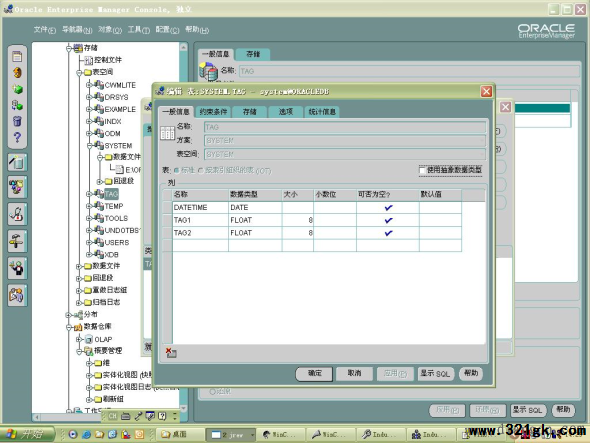Click the report page icon atop left toolbar
590x443 pixels.
point(17,57)
